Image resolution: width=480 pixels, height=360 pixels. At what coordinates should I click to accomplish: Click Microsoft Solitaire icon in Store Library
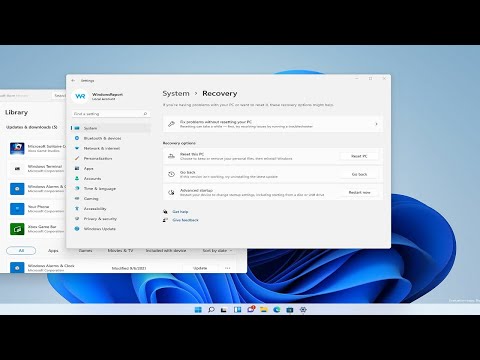pos(17,148)
